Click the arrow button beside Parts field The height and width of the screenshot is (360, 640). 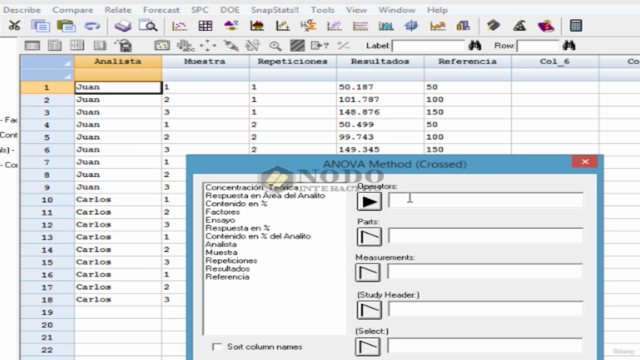(369, 237)
